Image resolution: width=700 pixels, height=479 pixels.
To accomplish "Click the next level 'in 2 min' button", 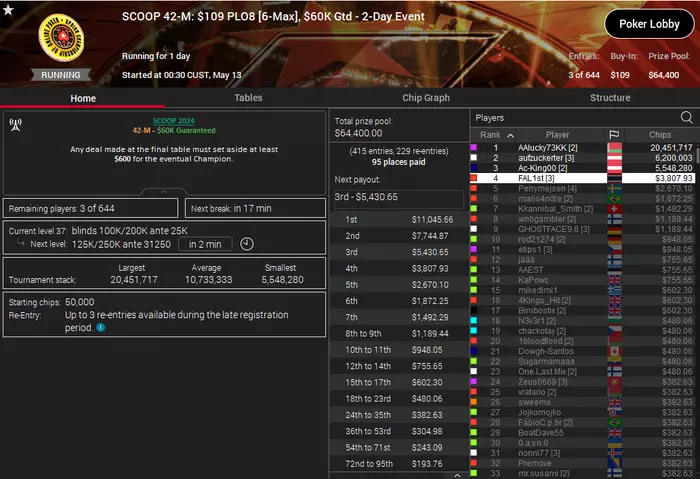I will point(205,244).
